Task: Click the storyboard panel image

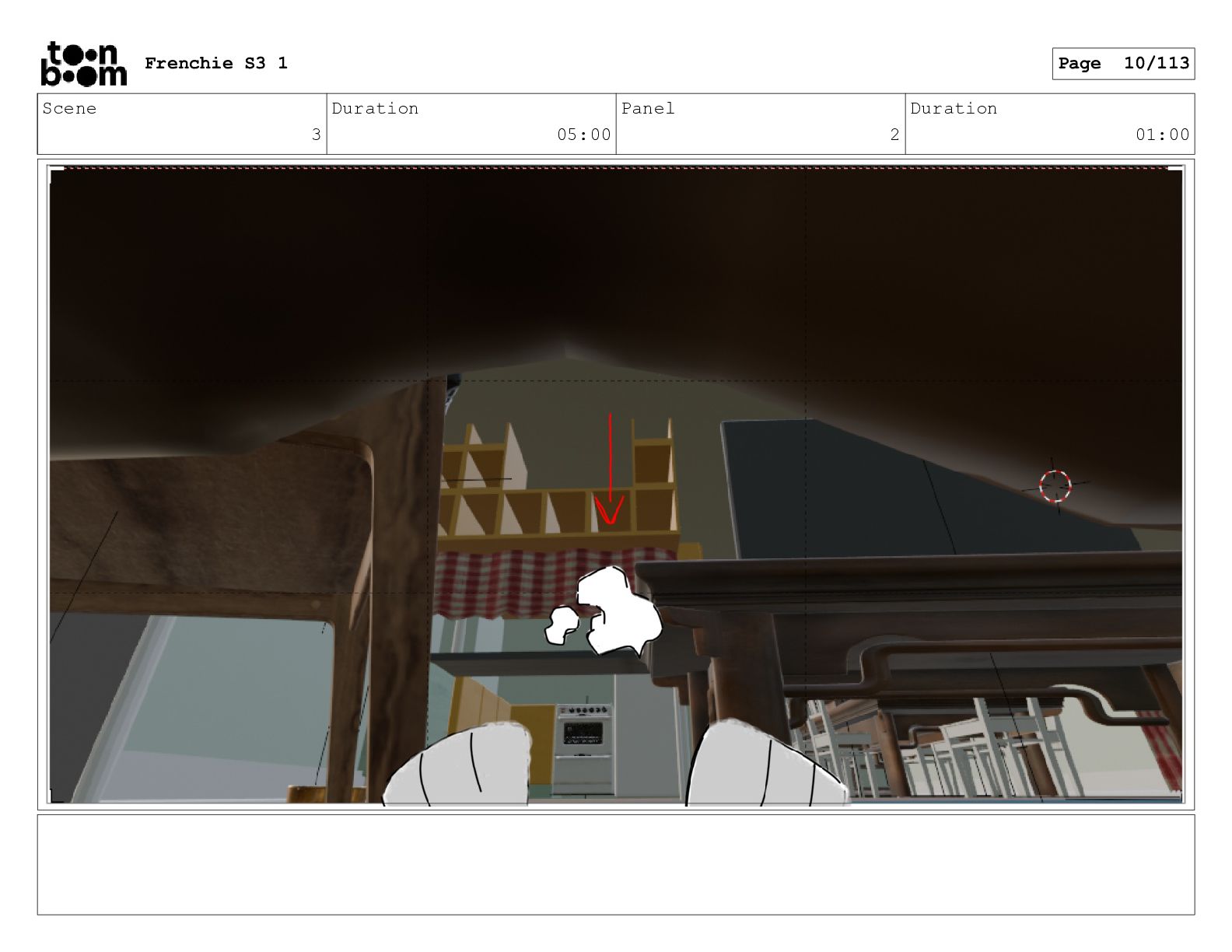Action: pyautogui.click(x=616, y=485)
